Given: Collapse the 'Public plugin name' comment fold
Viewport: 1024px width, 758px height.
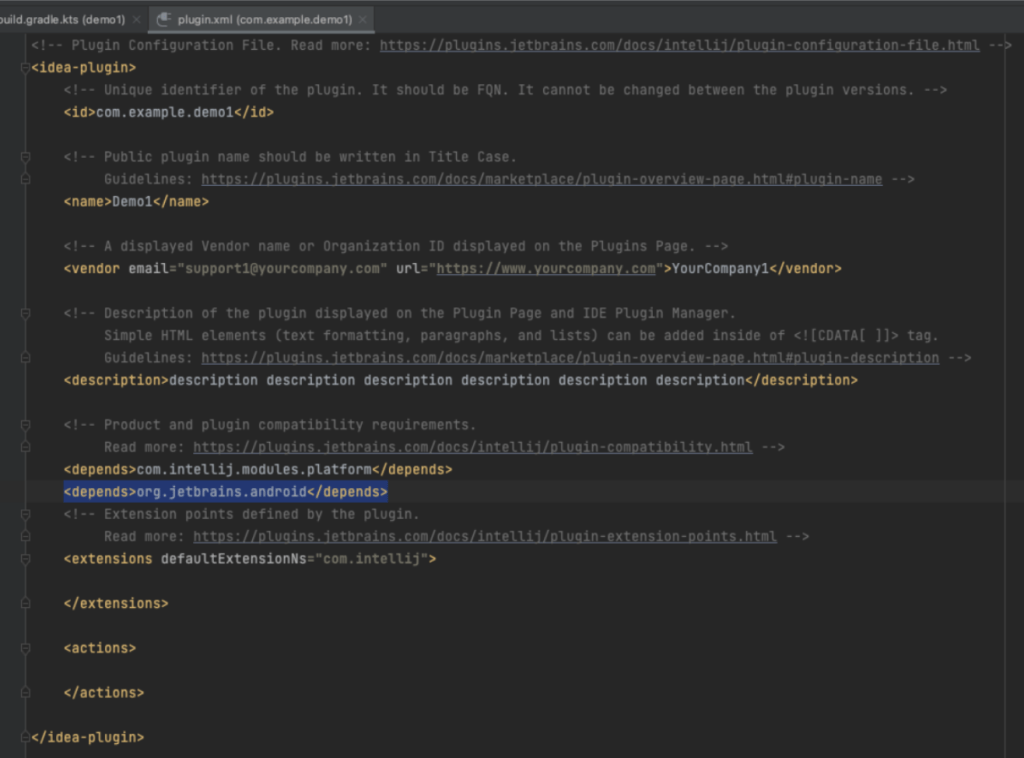Looking at the screenshot, I should click(25, 157).
